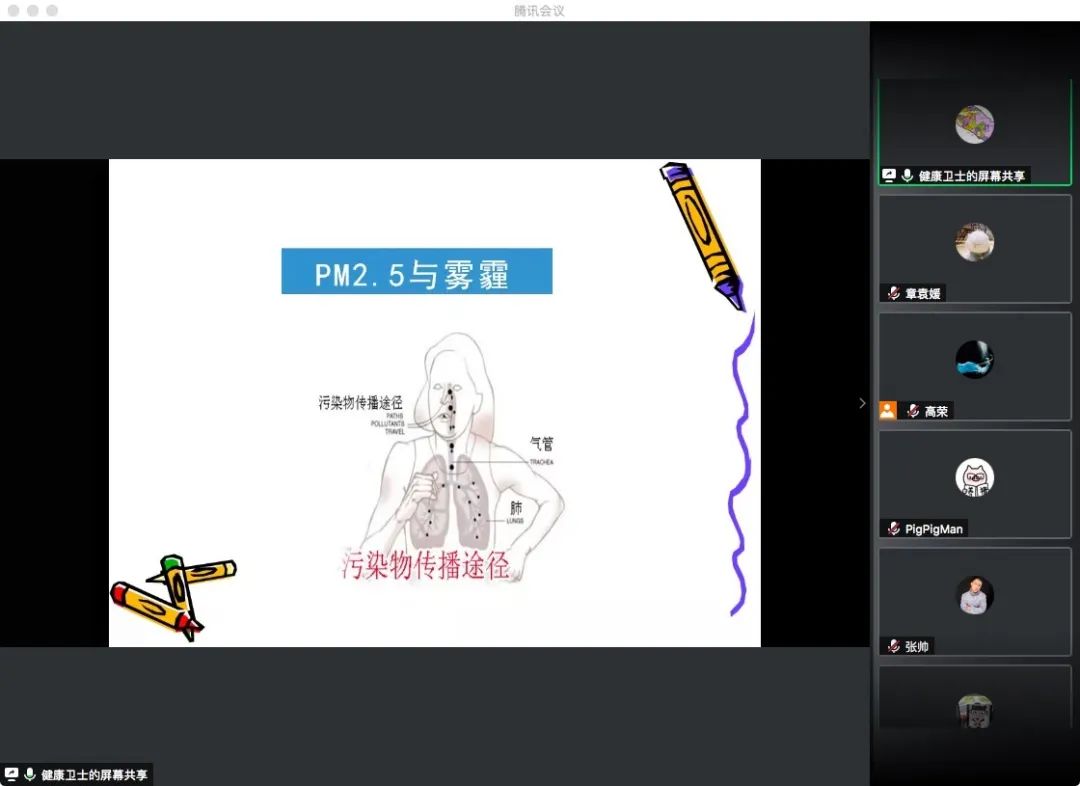Viewport: 1080px width, 786px height.
Task: Click 健康卫士 screen-share icon in top tile
Action: point(889,175)
